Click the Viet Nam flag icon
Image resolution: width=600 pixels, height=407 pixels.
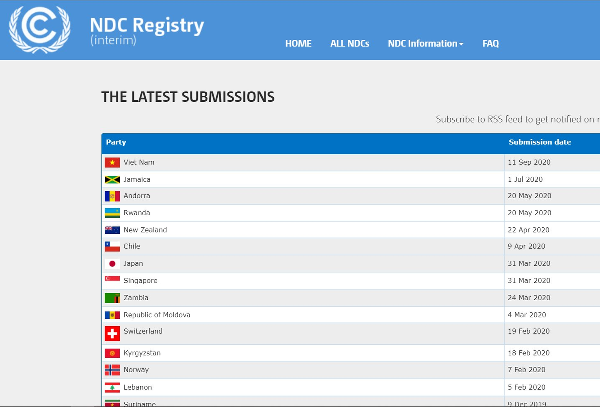[112, 163]
